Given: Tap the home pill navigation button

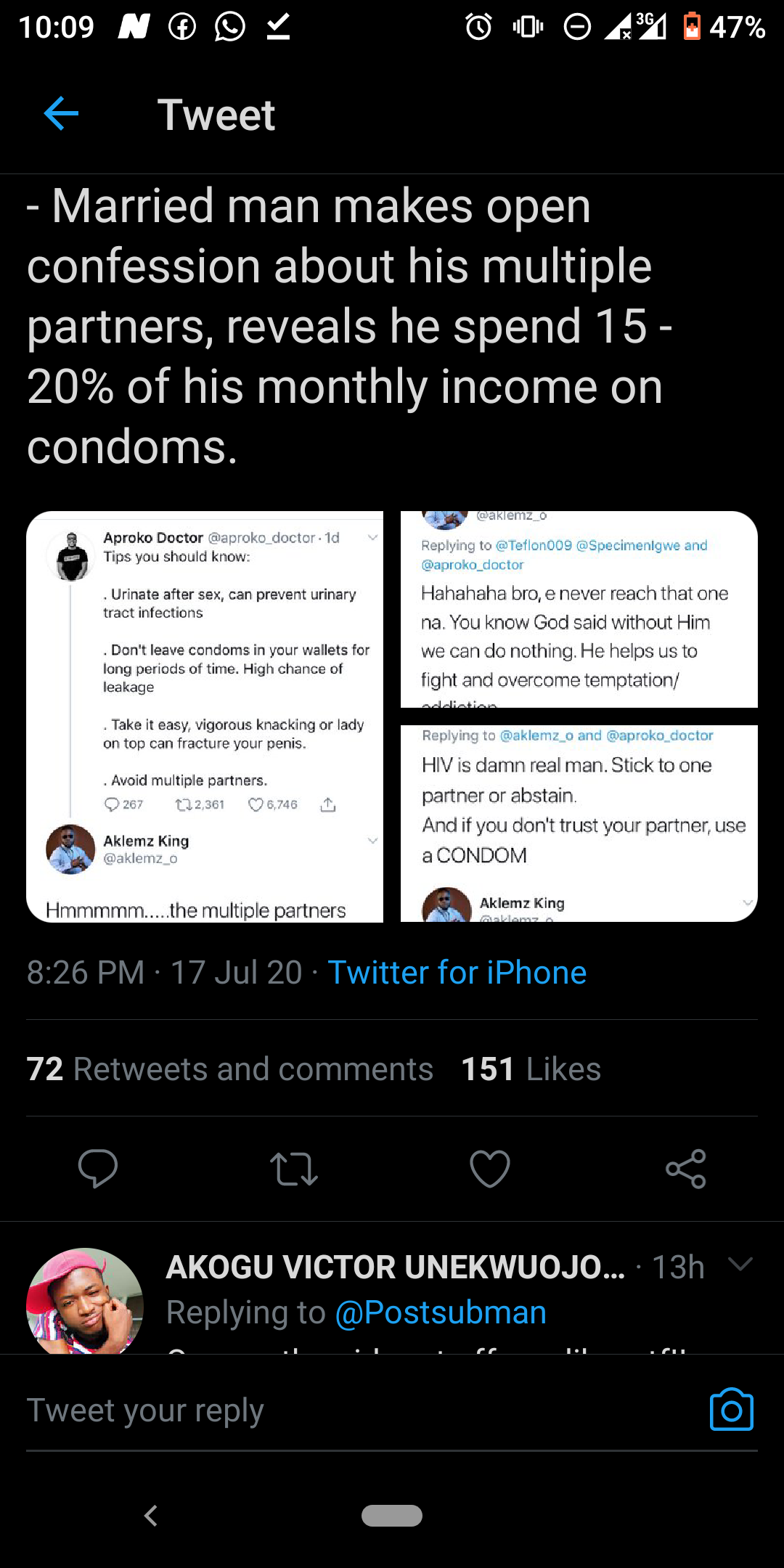Looking at the screenshot, I should click(x=392, y=1516).
